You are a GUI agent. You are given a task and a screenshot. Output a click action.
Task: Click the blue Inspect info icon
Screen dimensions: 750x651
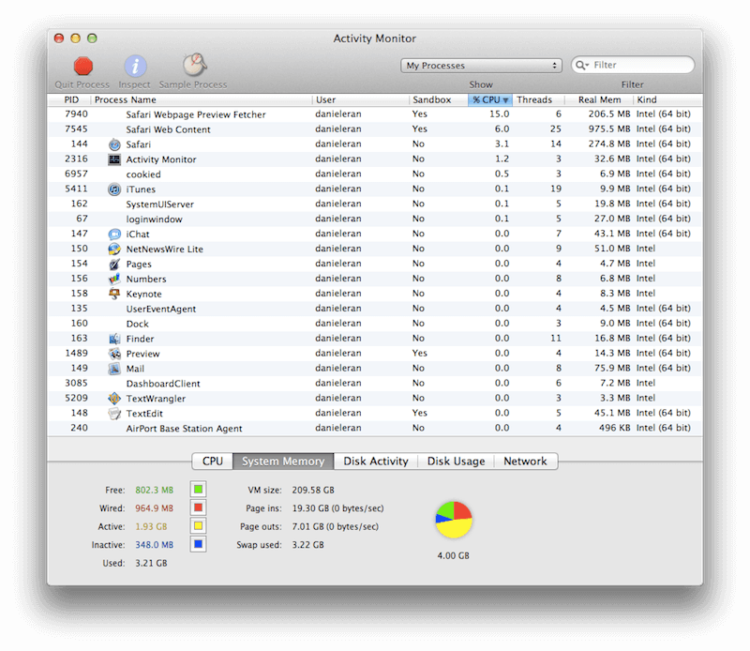pyautogui.click(x=135, y=66)
